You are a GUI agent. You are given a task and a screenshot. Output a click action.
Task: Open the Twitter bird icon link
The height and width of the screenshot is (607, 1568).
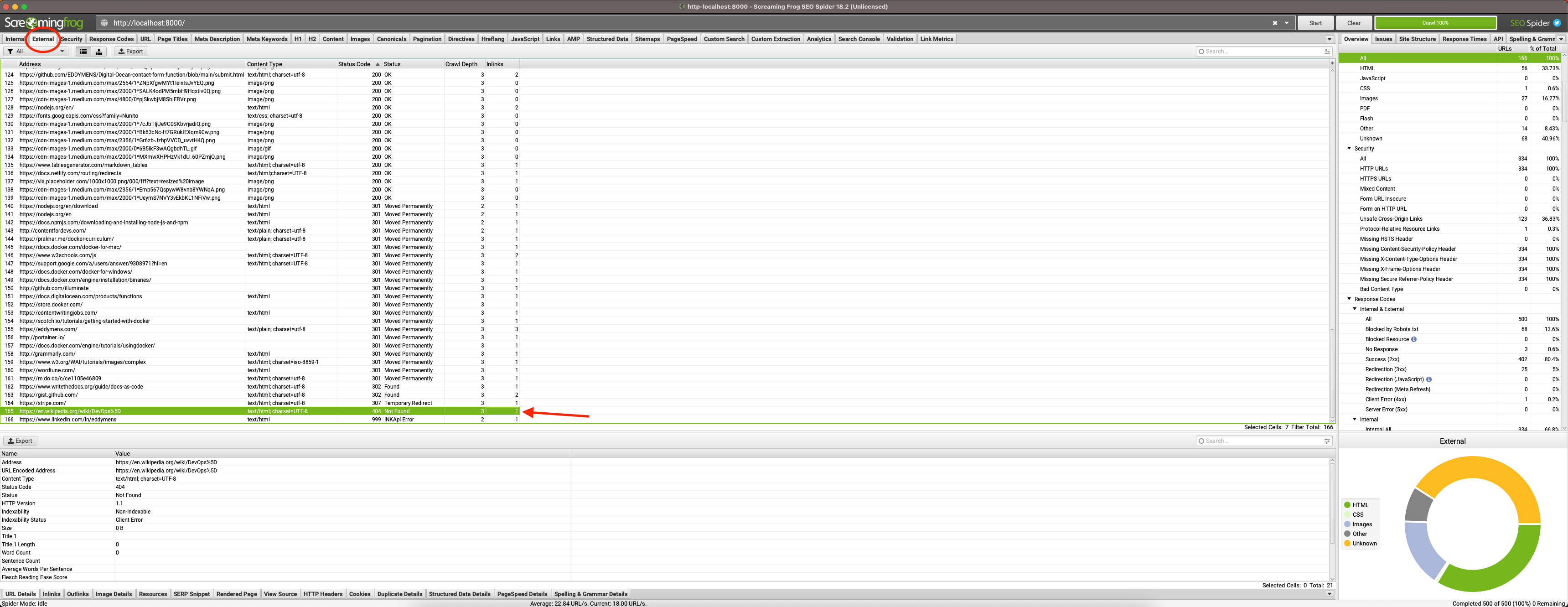1557,23
